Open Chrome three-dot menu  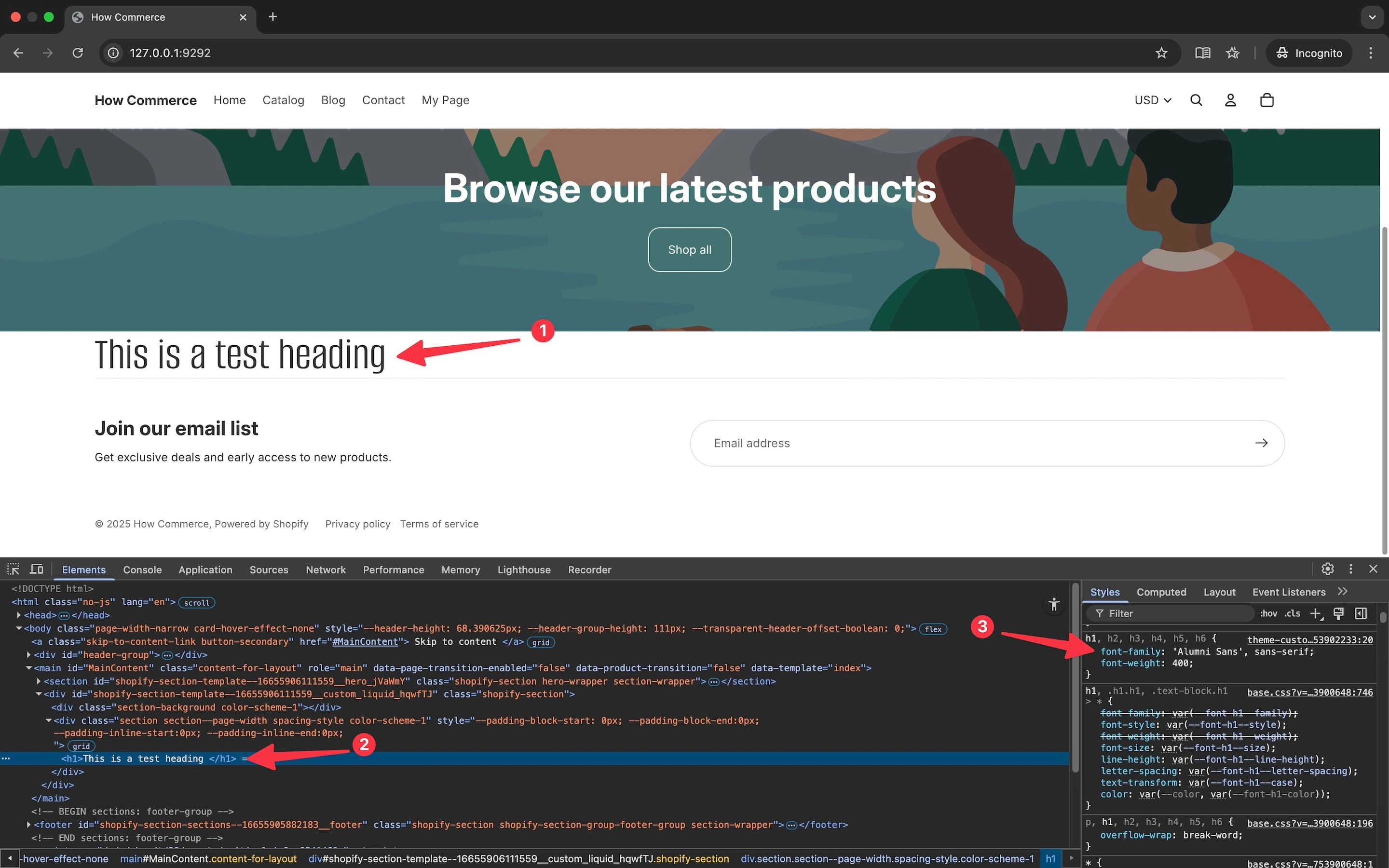pos(1371,53)
